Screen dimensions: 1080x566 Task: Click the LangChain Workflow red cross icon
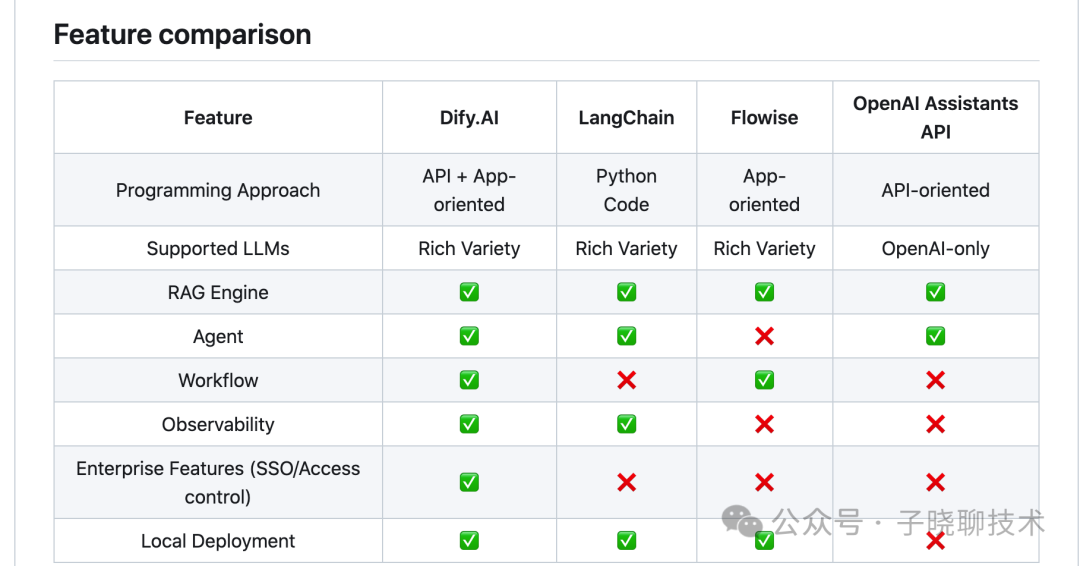click(626, 380)
